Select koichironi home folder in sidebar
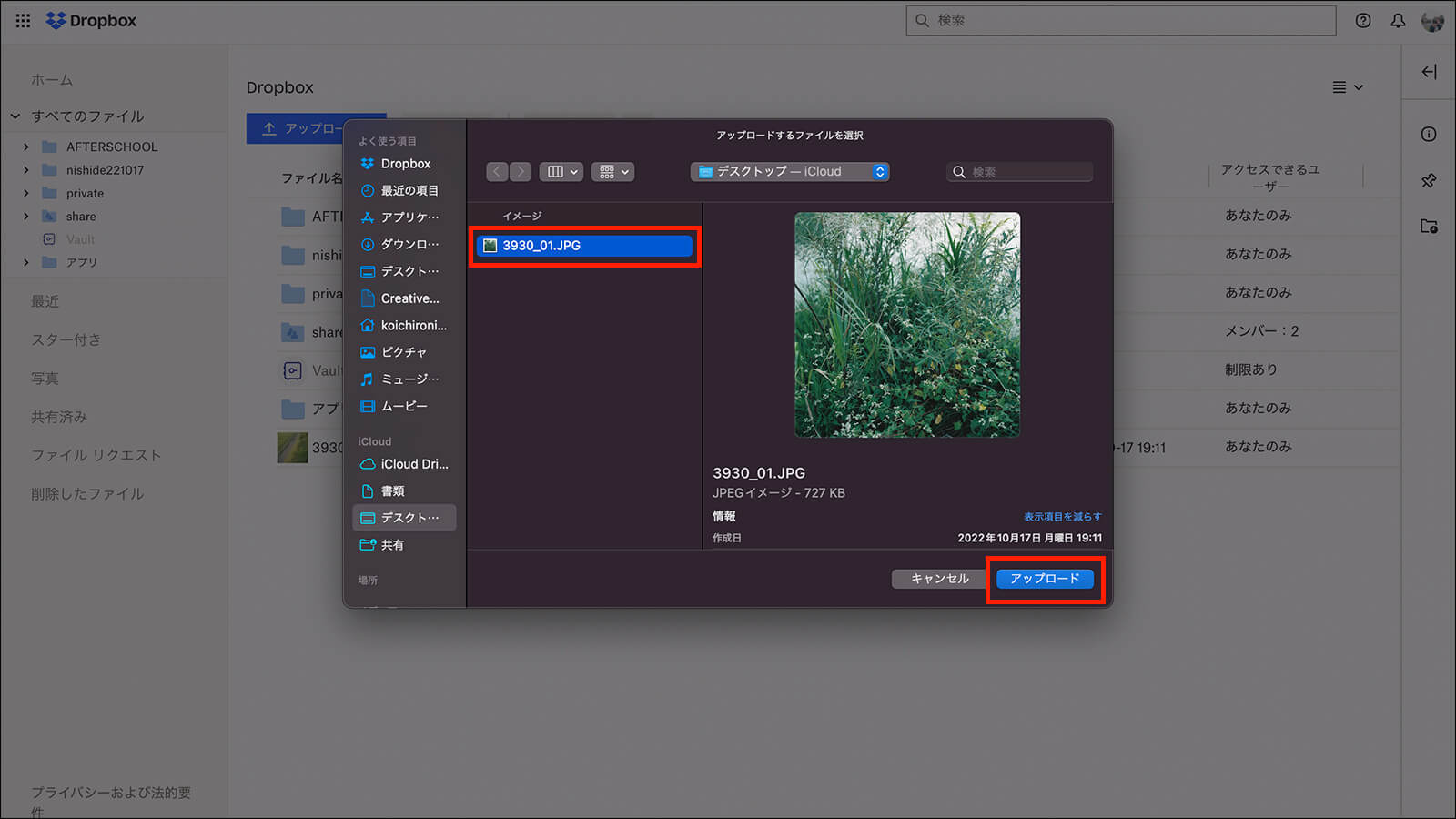1456x819 pixels. tap(404, 325)
